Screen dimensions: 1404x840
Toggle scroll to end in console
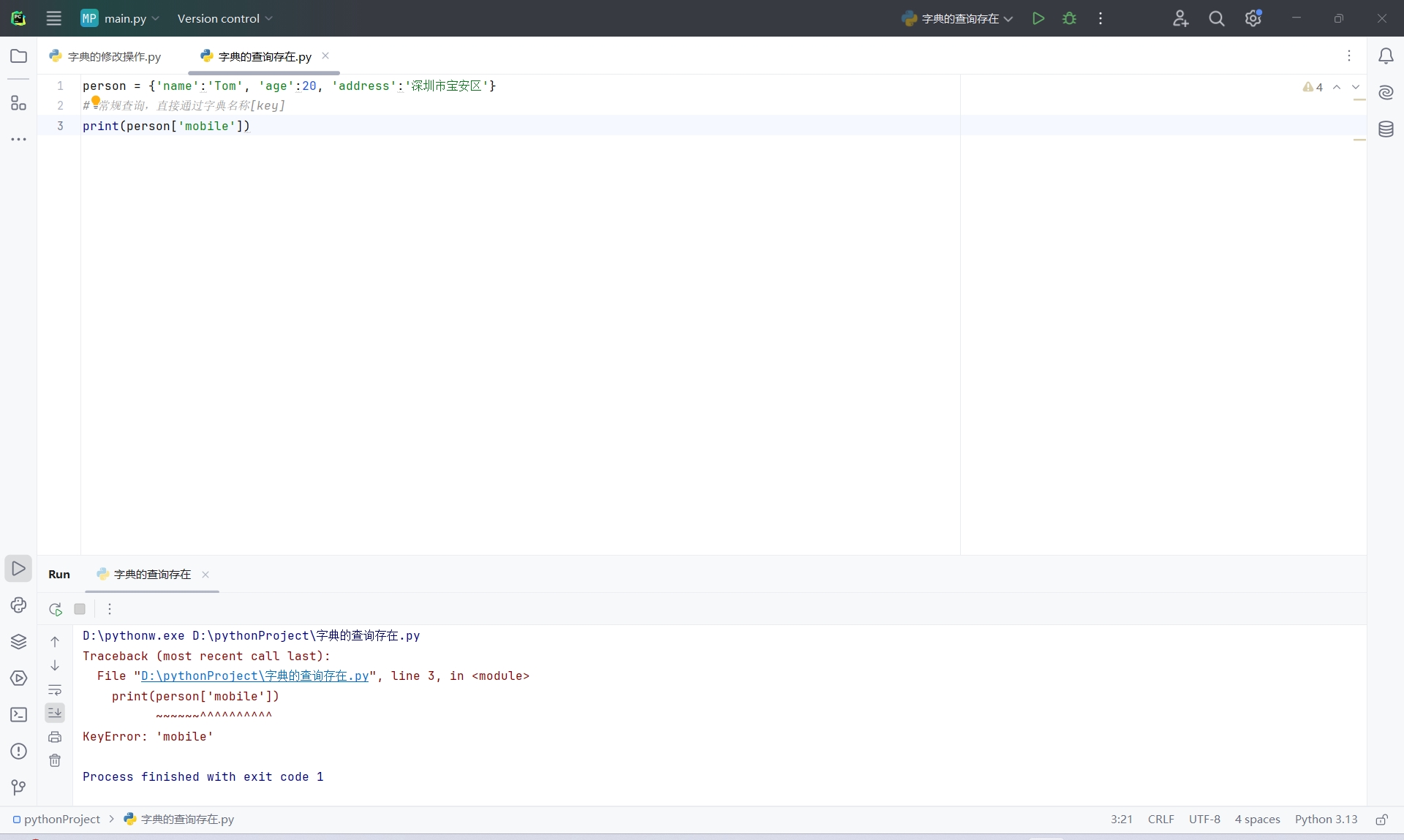pyautogui.click(x=55, y=713)
